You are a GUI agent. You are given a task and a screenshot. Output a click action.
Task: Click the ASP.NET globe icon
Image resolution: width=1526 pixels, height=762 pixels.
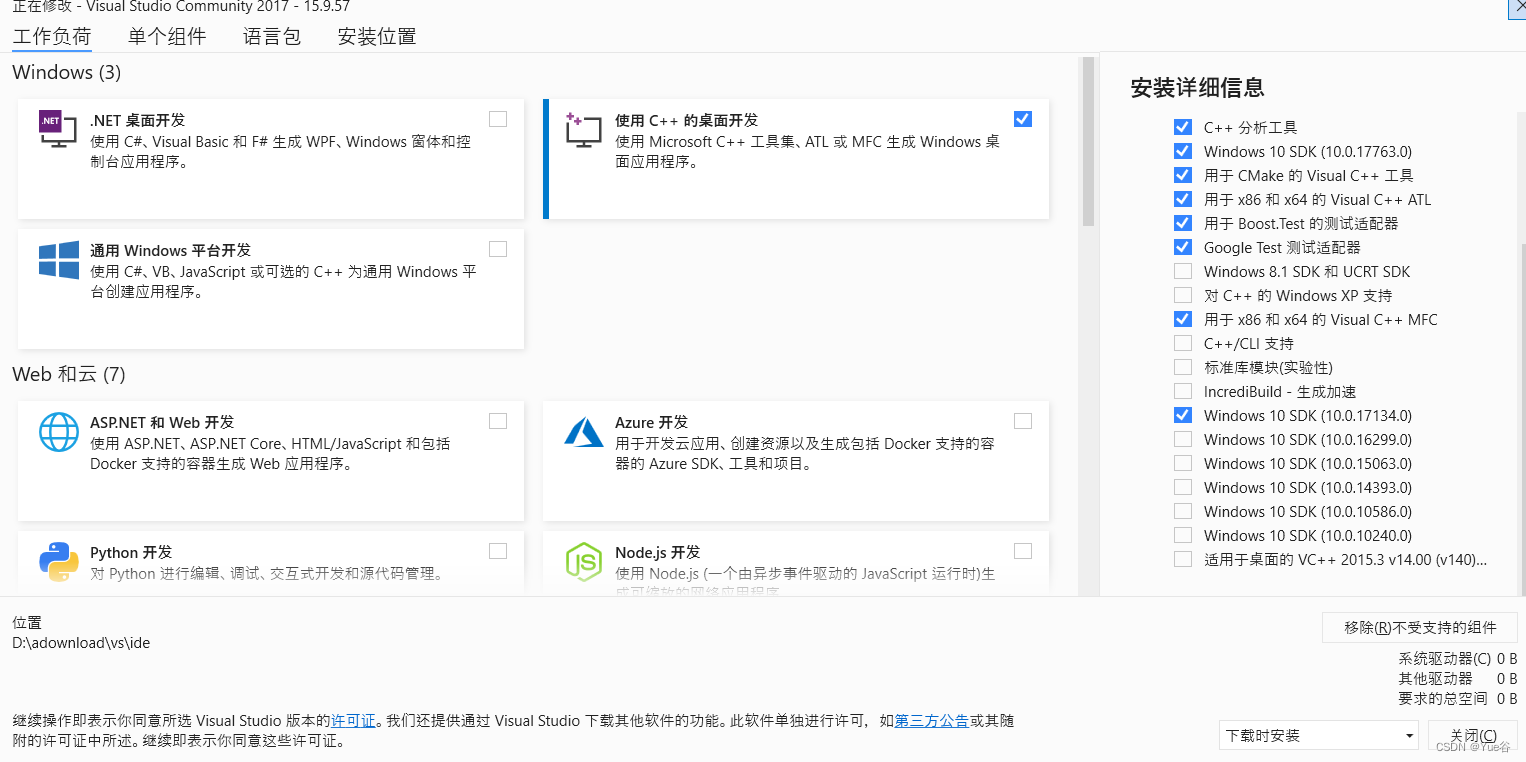[x=59, y=432]
